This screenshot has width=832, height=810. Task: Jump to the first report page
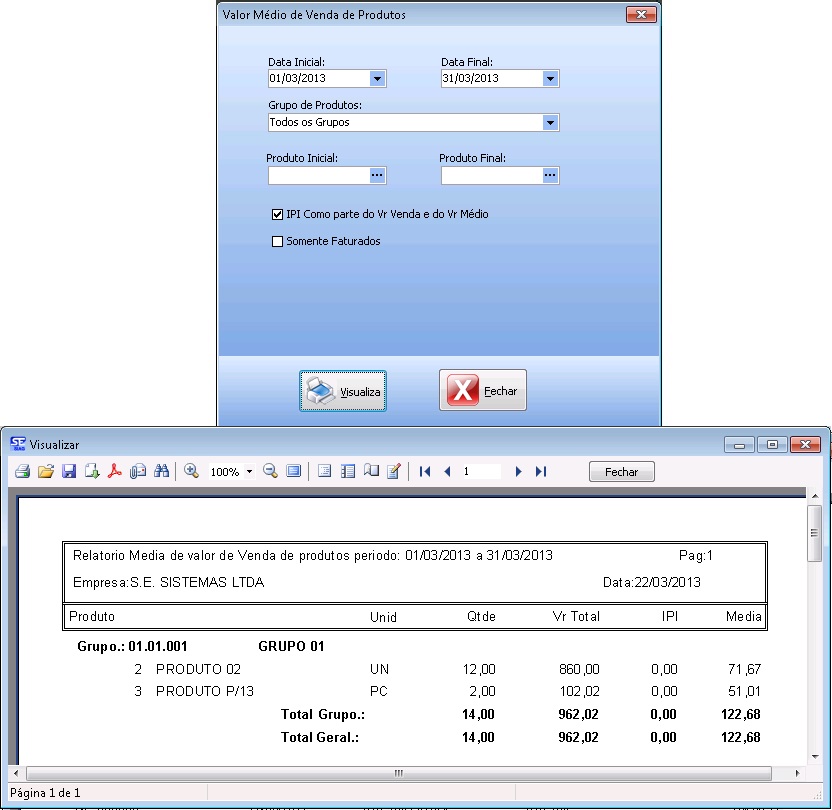coord(425,472)
